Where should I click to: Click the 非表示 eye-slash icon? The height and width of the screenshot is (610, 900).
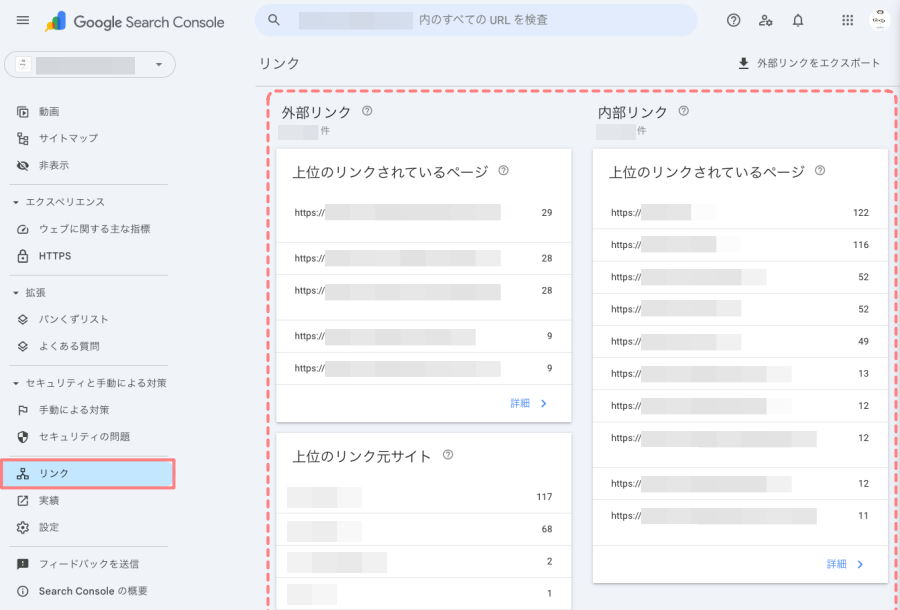coord(22,165)
